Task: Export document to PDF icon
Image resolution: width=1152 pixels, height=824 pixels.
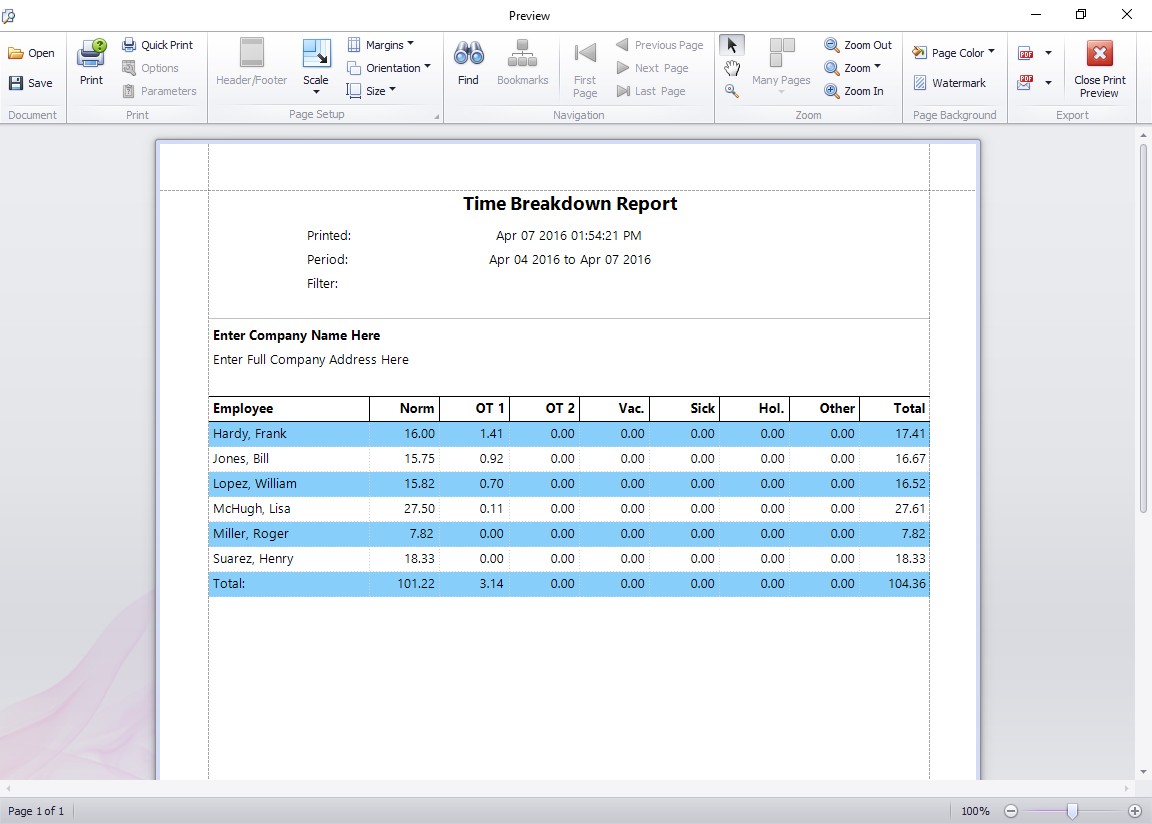Action: coord(1026,53)
